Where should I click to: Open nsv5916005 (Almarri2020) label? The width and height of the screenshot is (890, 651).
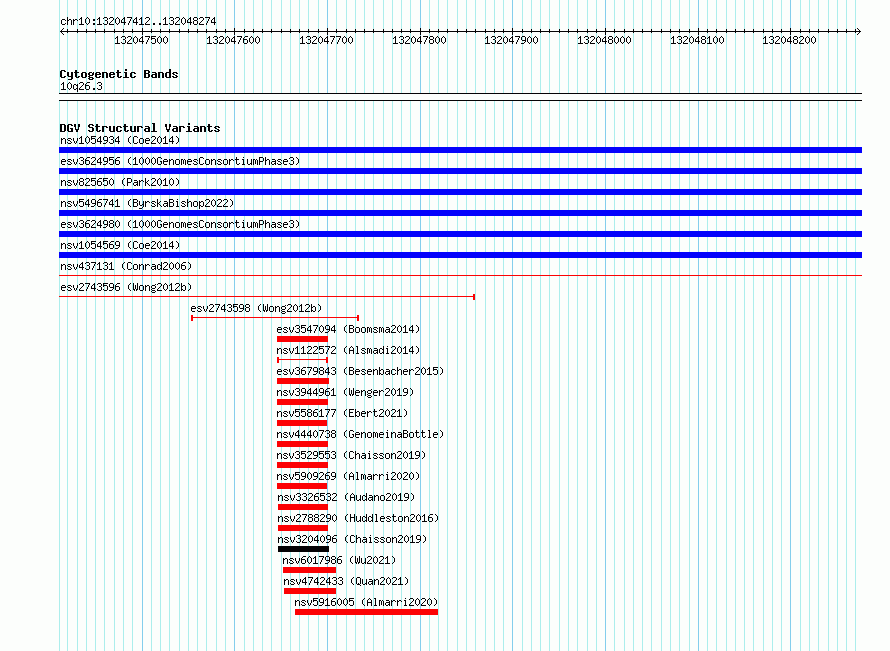(x=366, y=602)
